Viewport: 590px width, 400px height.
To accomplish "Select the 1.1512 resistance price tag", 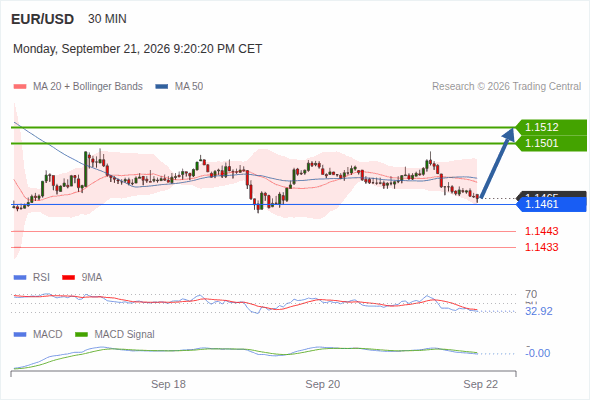I will [x=551, y=127].
